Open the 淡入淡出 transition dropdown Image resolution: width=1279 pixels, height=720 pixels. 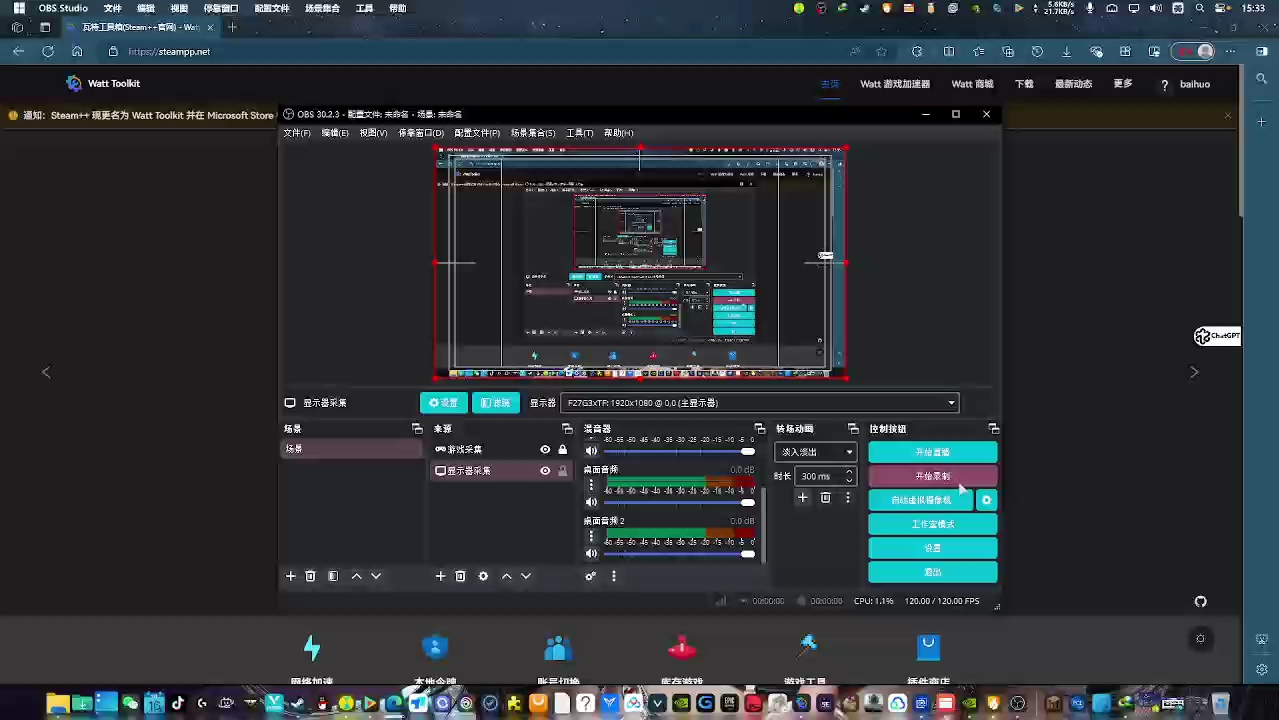tap(815, 452)
